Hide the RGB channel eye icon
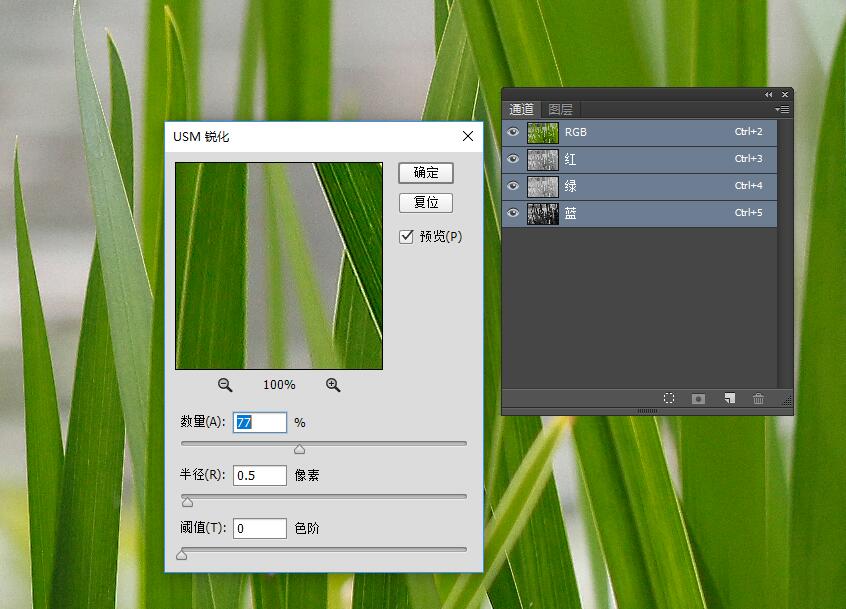 tap(513, 132)
